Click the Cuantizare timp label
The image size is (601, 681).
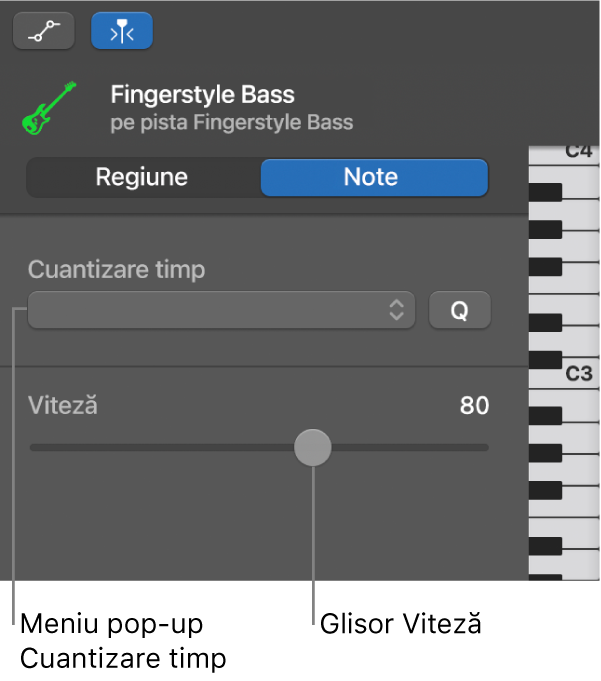(x=116, y=269)
